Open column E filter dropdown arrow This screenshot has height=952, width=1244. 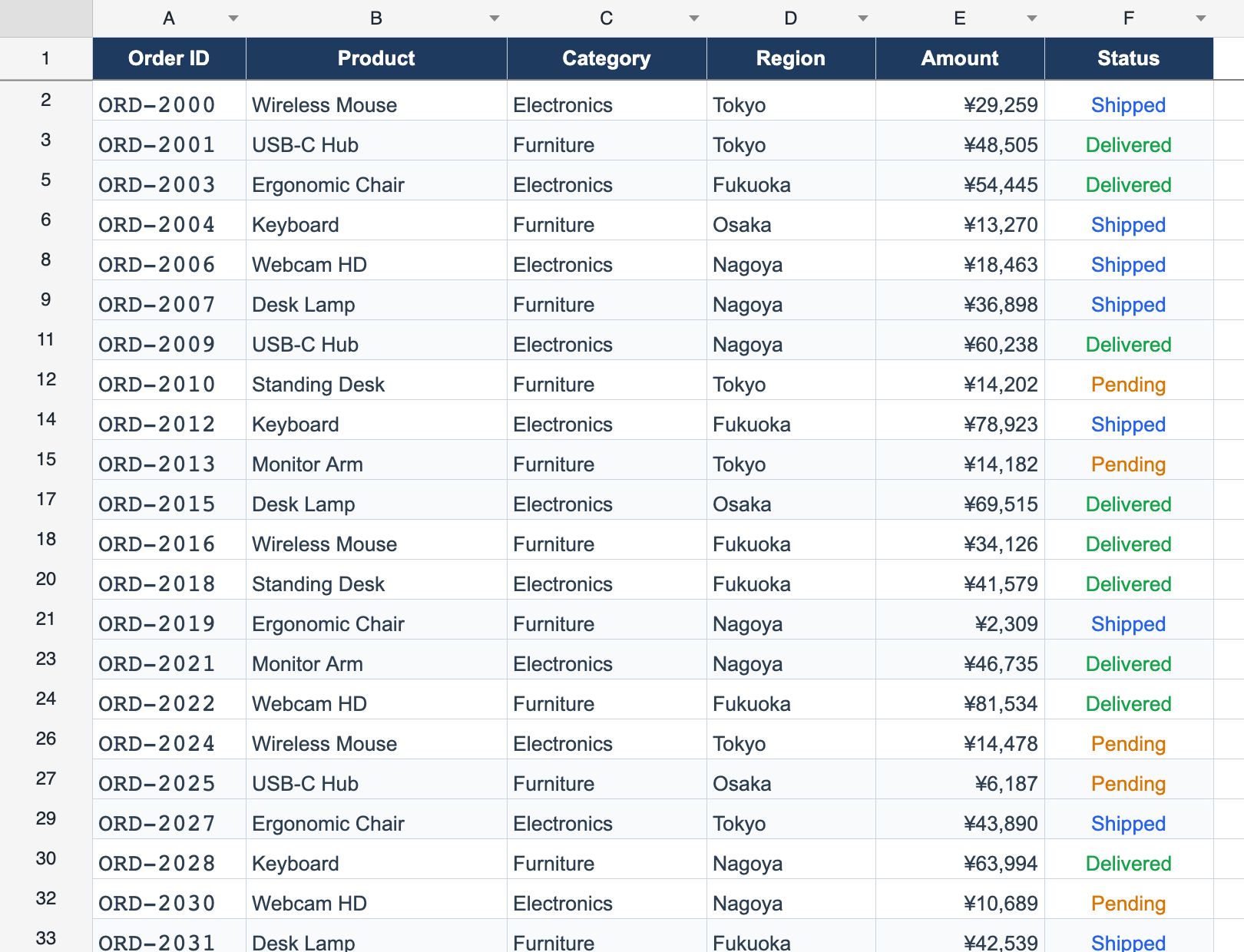[1032, 18]
